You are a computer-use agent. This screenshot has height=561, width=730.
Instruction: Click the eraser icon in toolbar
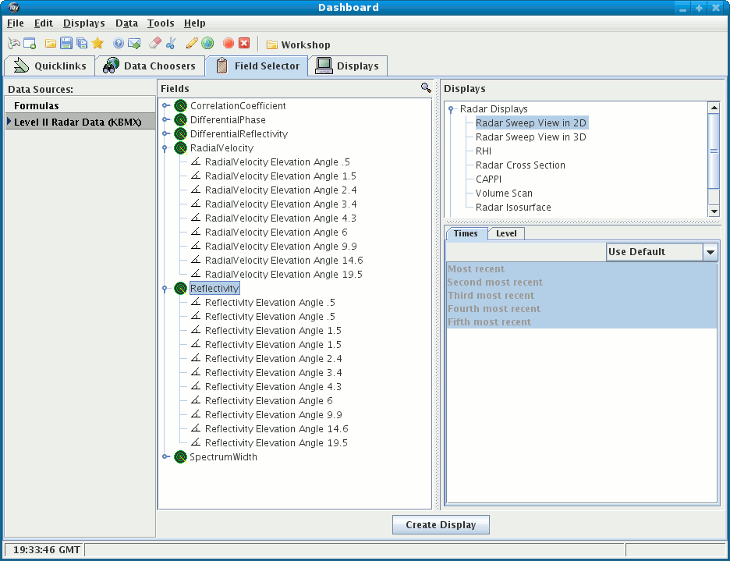point(154,44)
